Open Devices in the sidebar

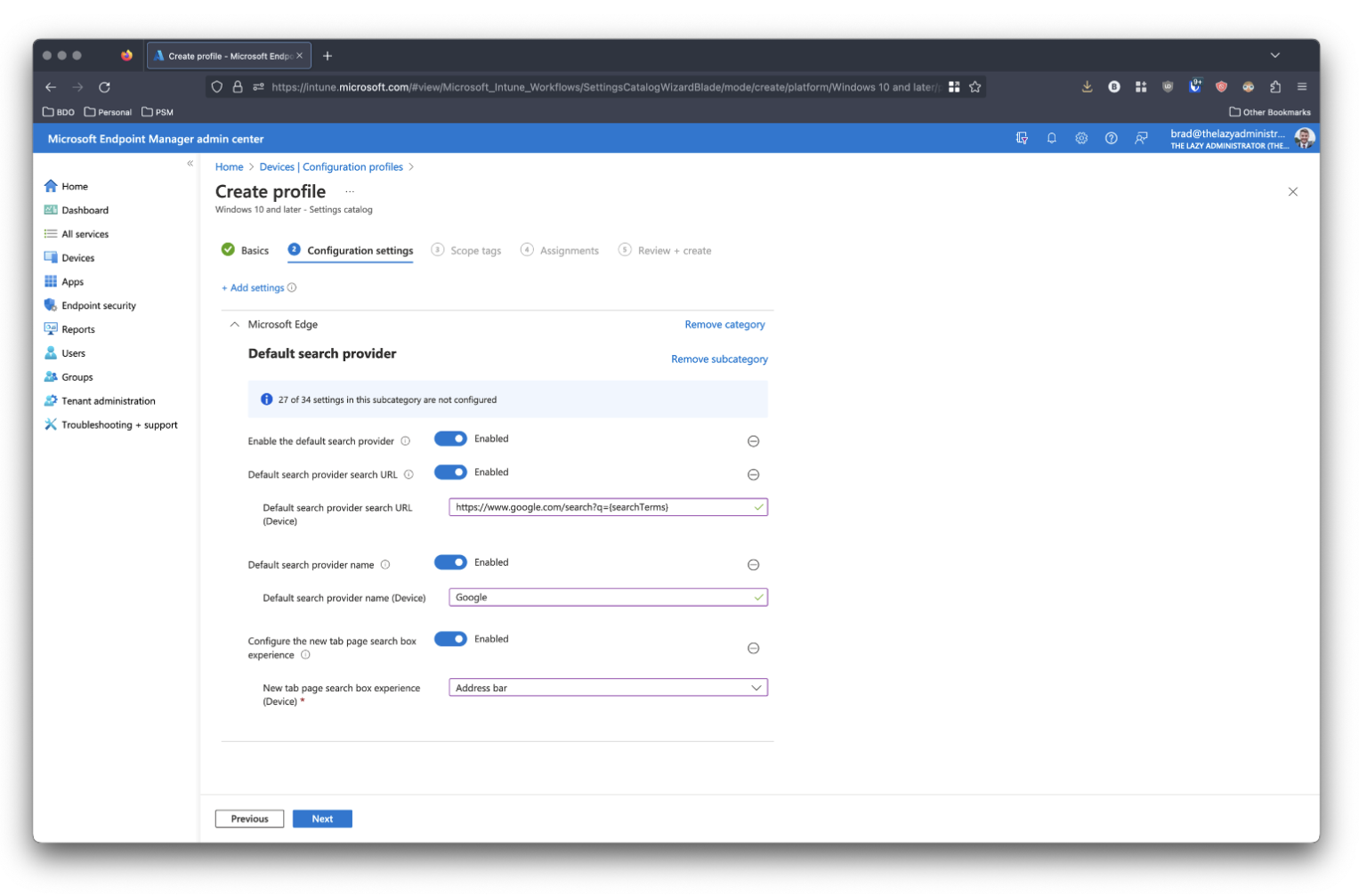(69, 259)
